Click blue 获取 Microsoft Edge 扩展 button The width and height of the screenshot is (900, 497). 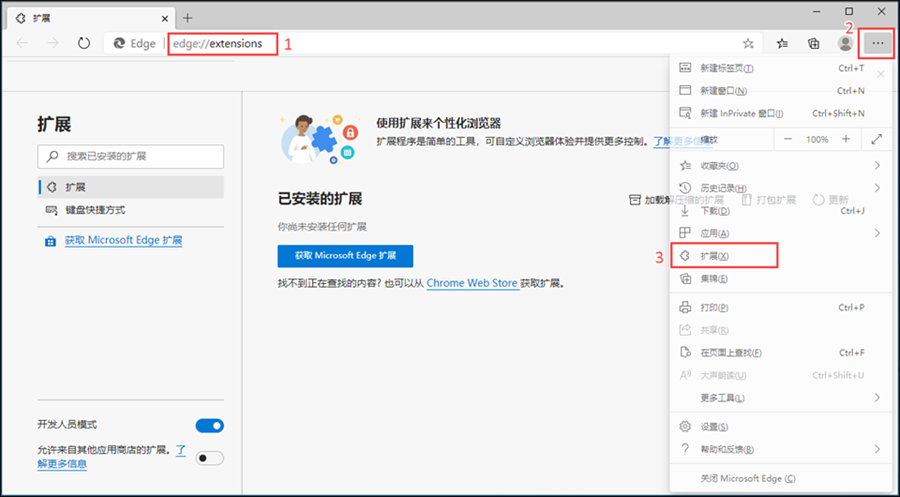point(345,256)
